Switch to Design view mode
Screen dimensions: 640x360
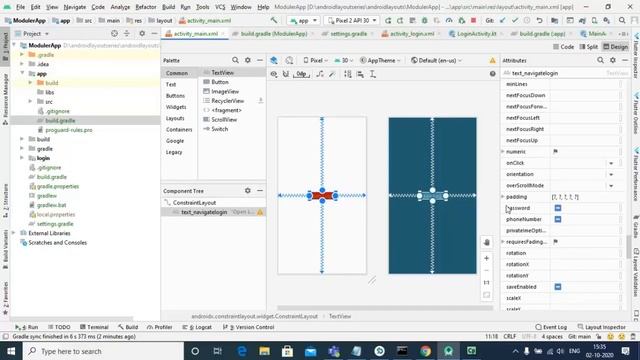[x=616, y=47]
